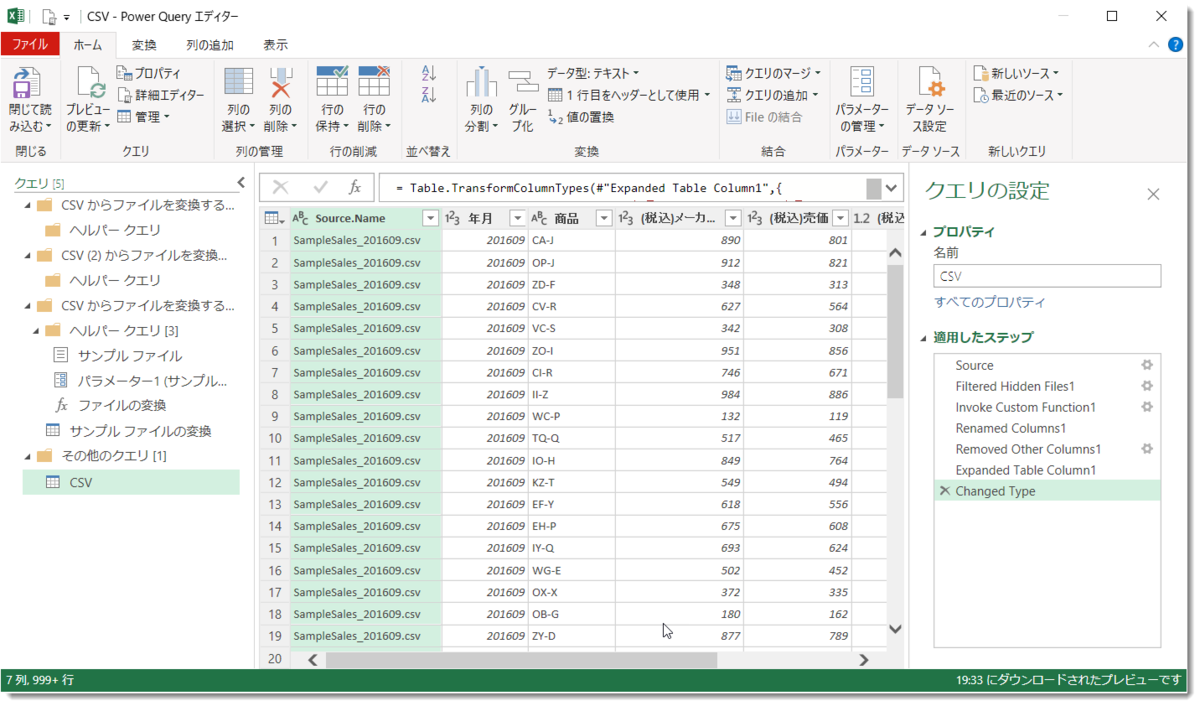Click the table icon at grid corner
Image resolution: width=1200 pixels, height=706 pixels.
(272, 218)
